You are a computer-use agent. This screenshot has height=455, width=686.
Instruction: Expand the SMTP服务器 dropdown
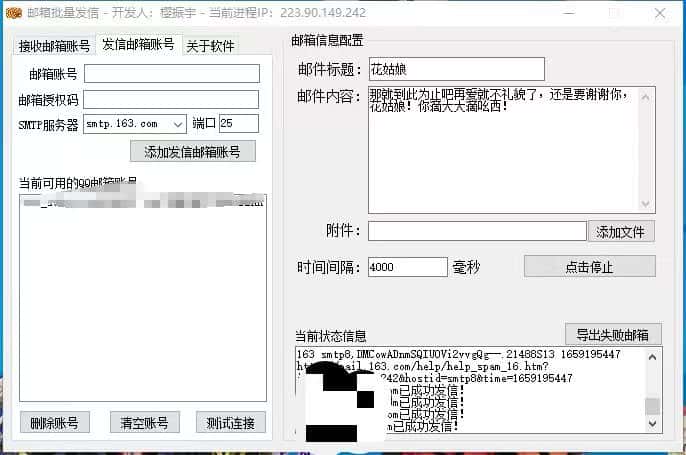coord(178,124)
